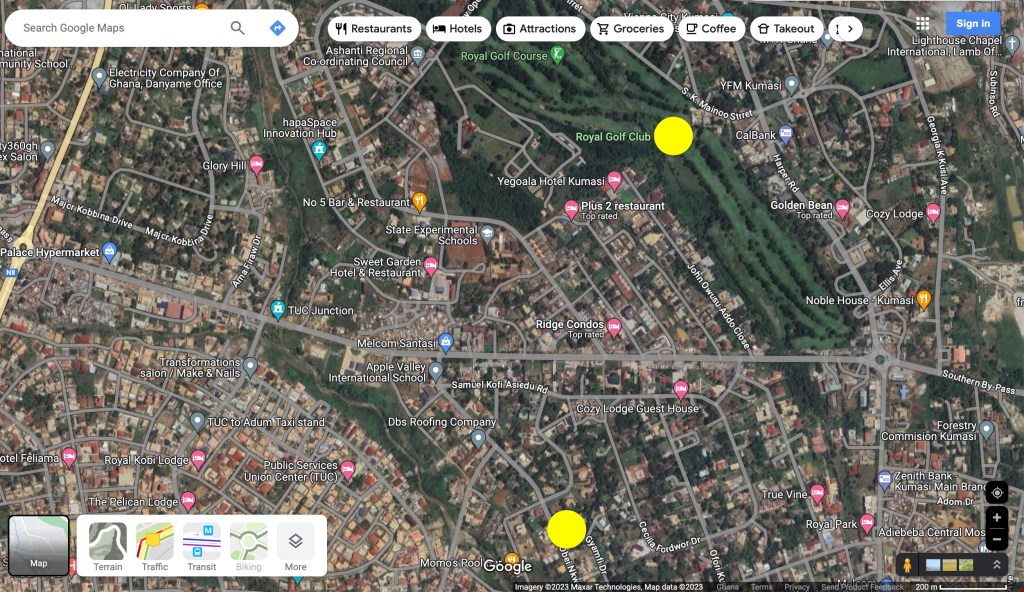1024x592 pixels.
Task: Enable the Traffic layer
Action: click(x=155, y=547)
